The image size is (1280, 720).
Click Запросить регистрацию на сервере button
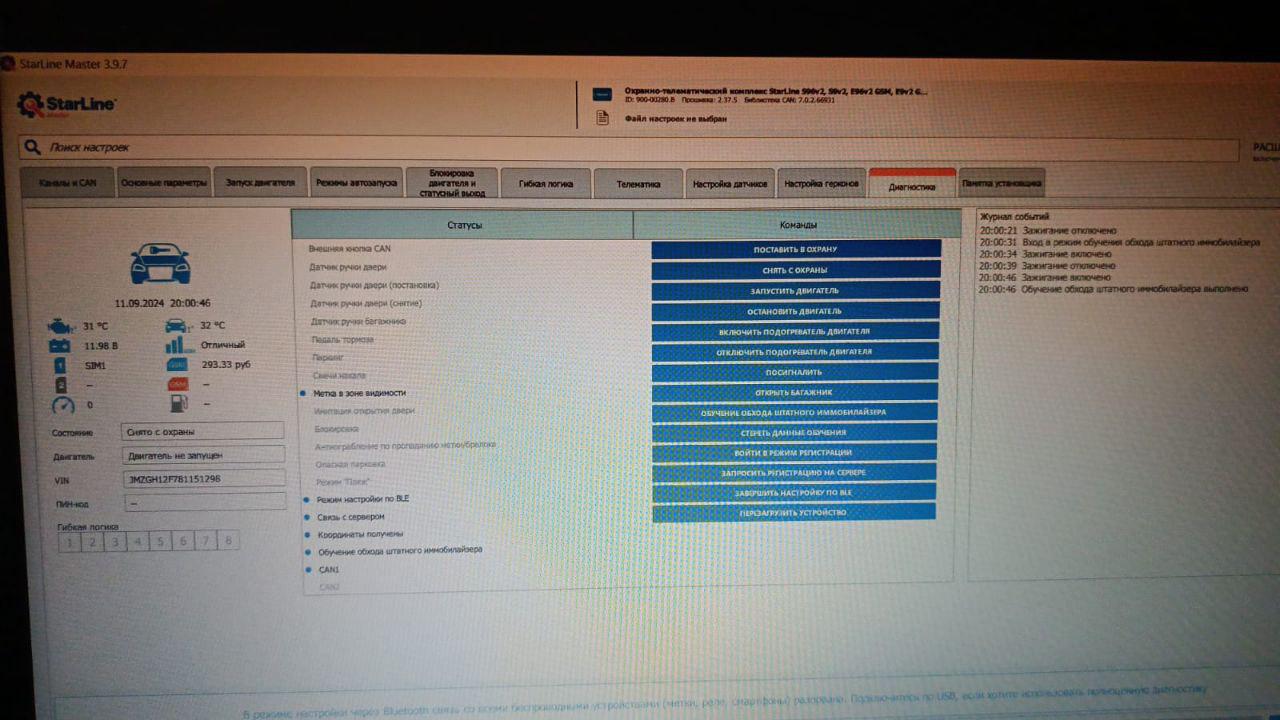click(795, 472)
